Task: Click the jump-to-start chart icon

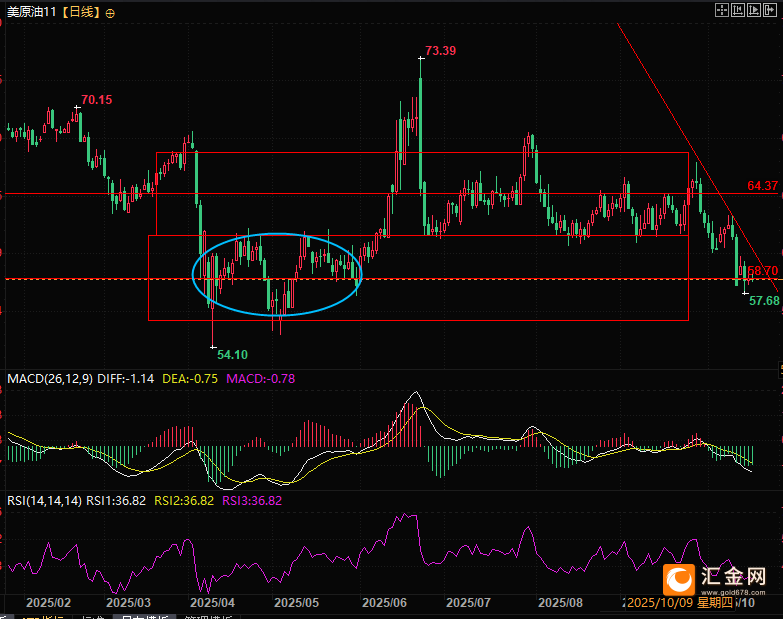Action: point(738,10)
